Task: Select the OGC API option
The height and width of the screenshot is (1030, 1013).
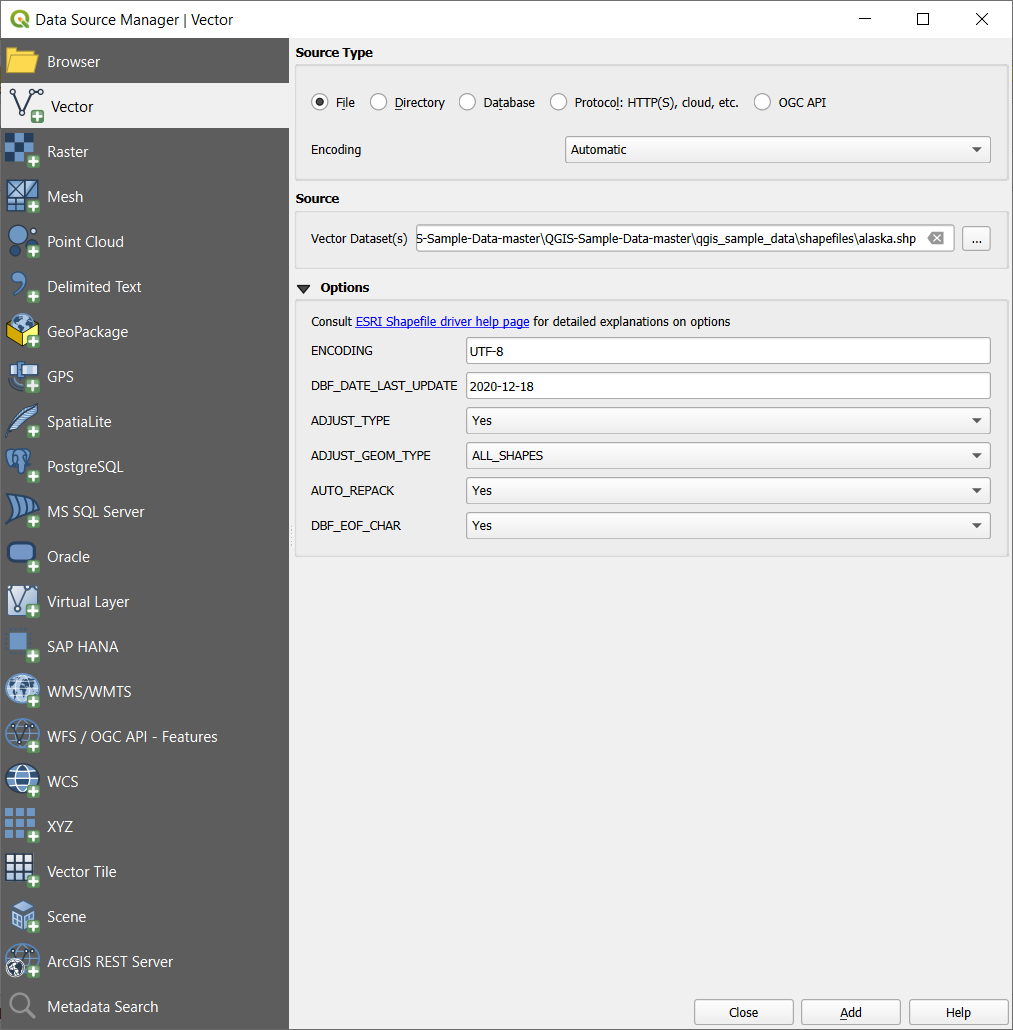Action: pos(761,101)
